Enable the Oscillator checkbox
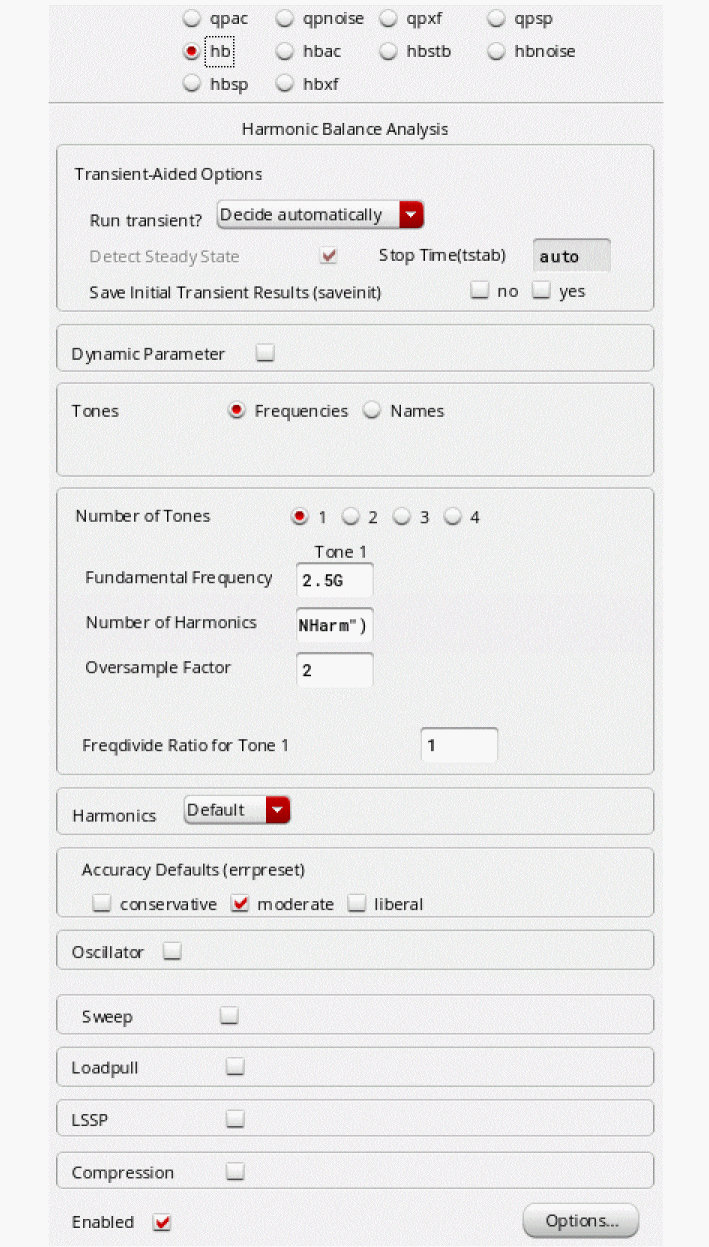 [172, 952]
